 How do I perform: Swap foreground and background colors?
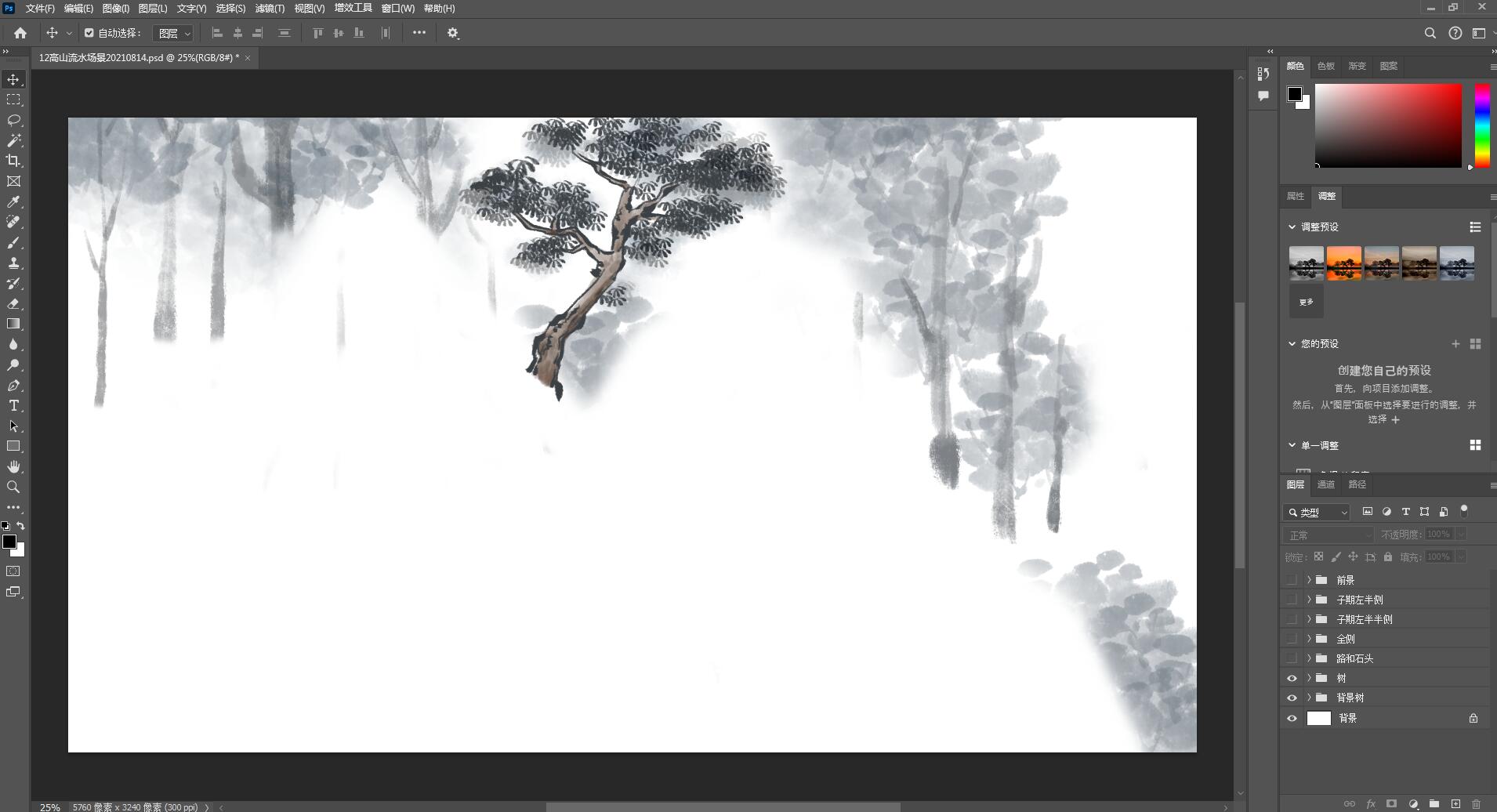tap(21, 526)
